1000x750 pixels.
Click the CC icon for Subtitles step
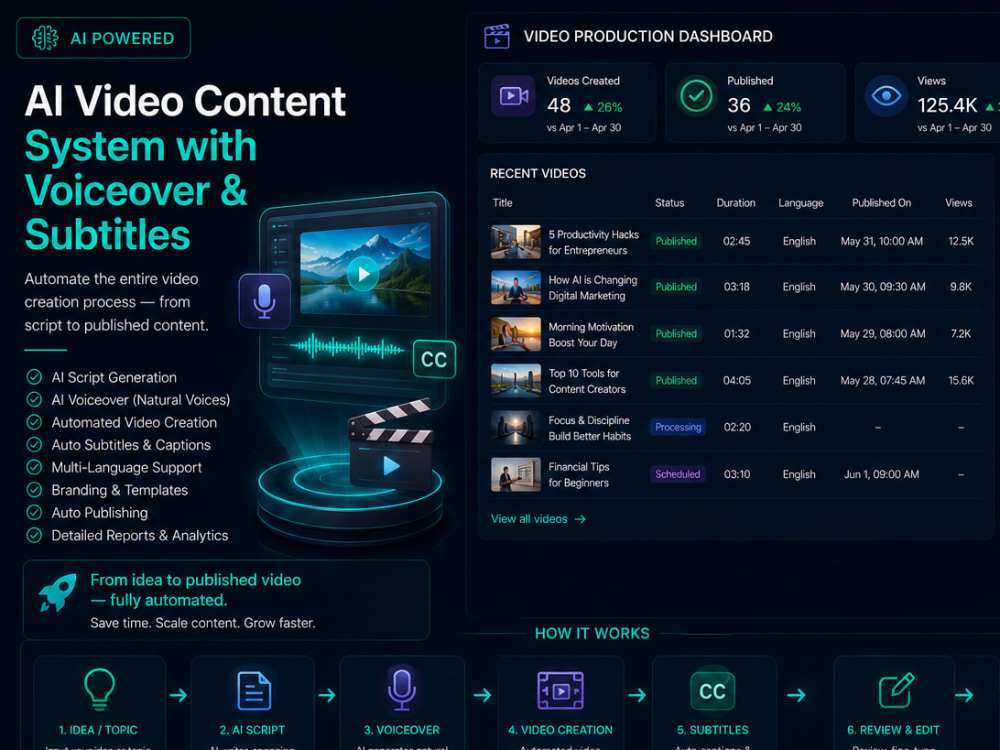(x=712, y=691)
